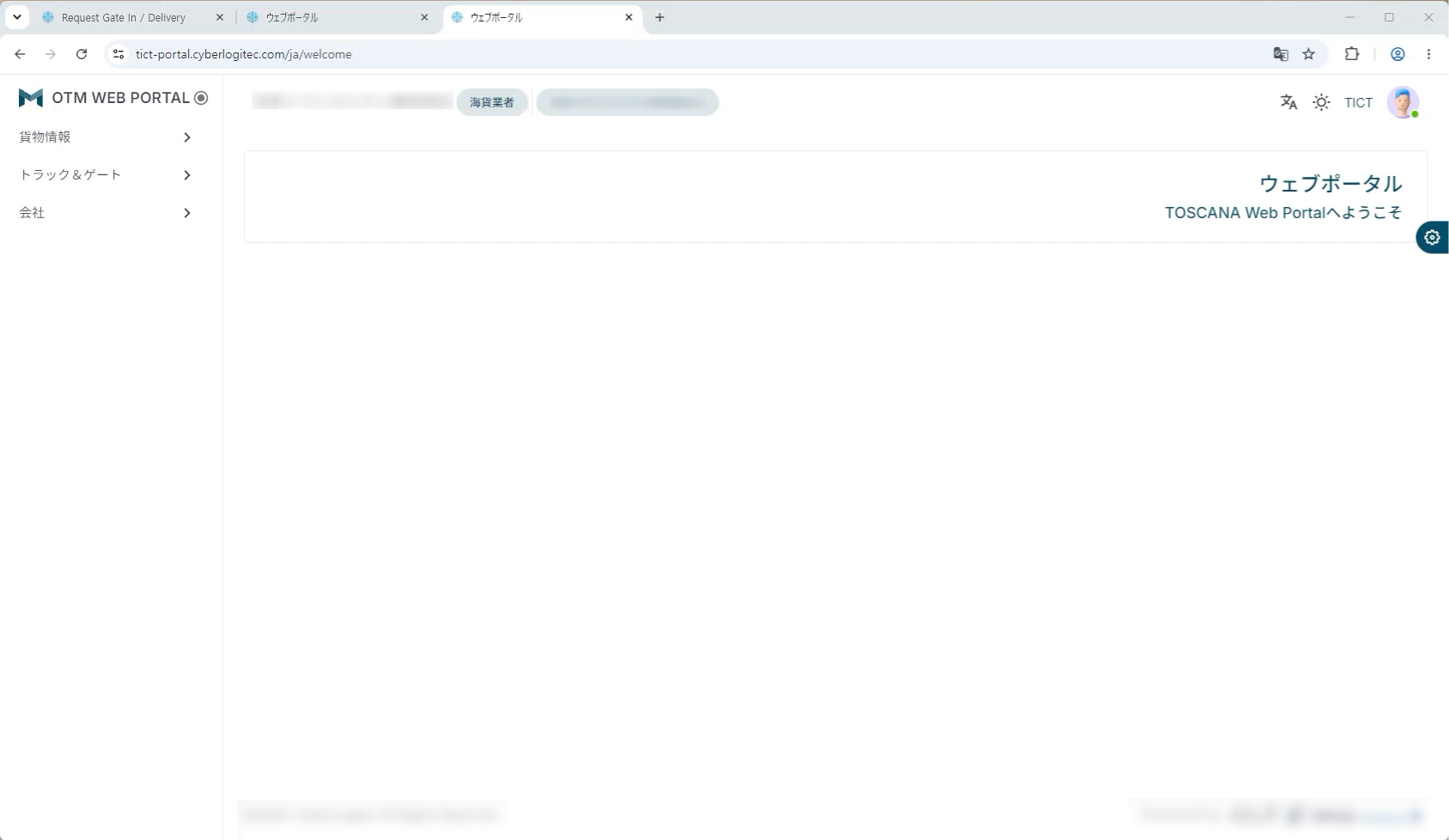
Task: Toggle light/dark theme sun icon
Action: click(x=1321, y=102)
